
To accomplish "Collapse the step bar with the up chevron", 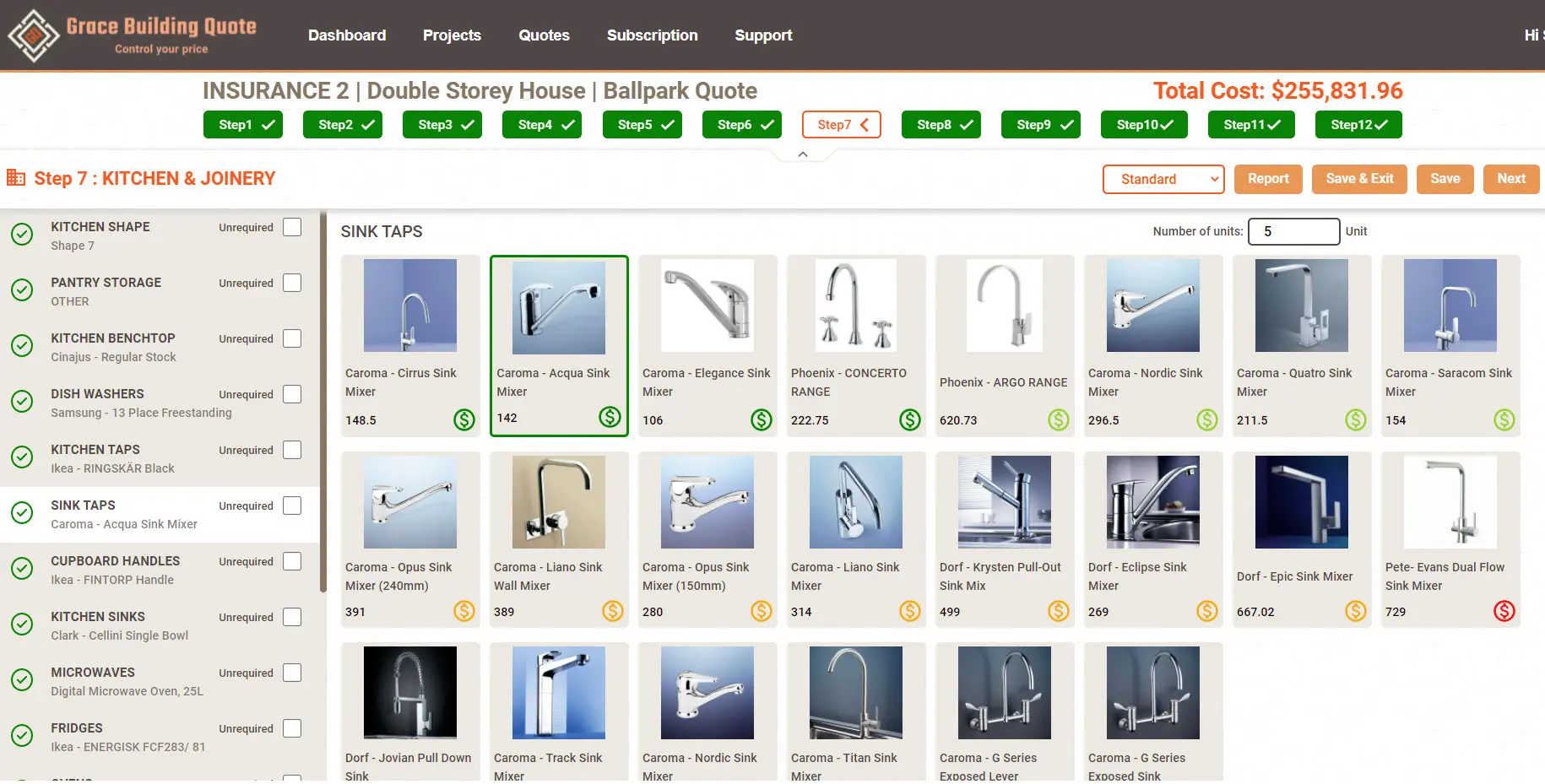I will pos(803,154).
